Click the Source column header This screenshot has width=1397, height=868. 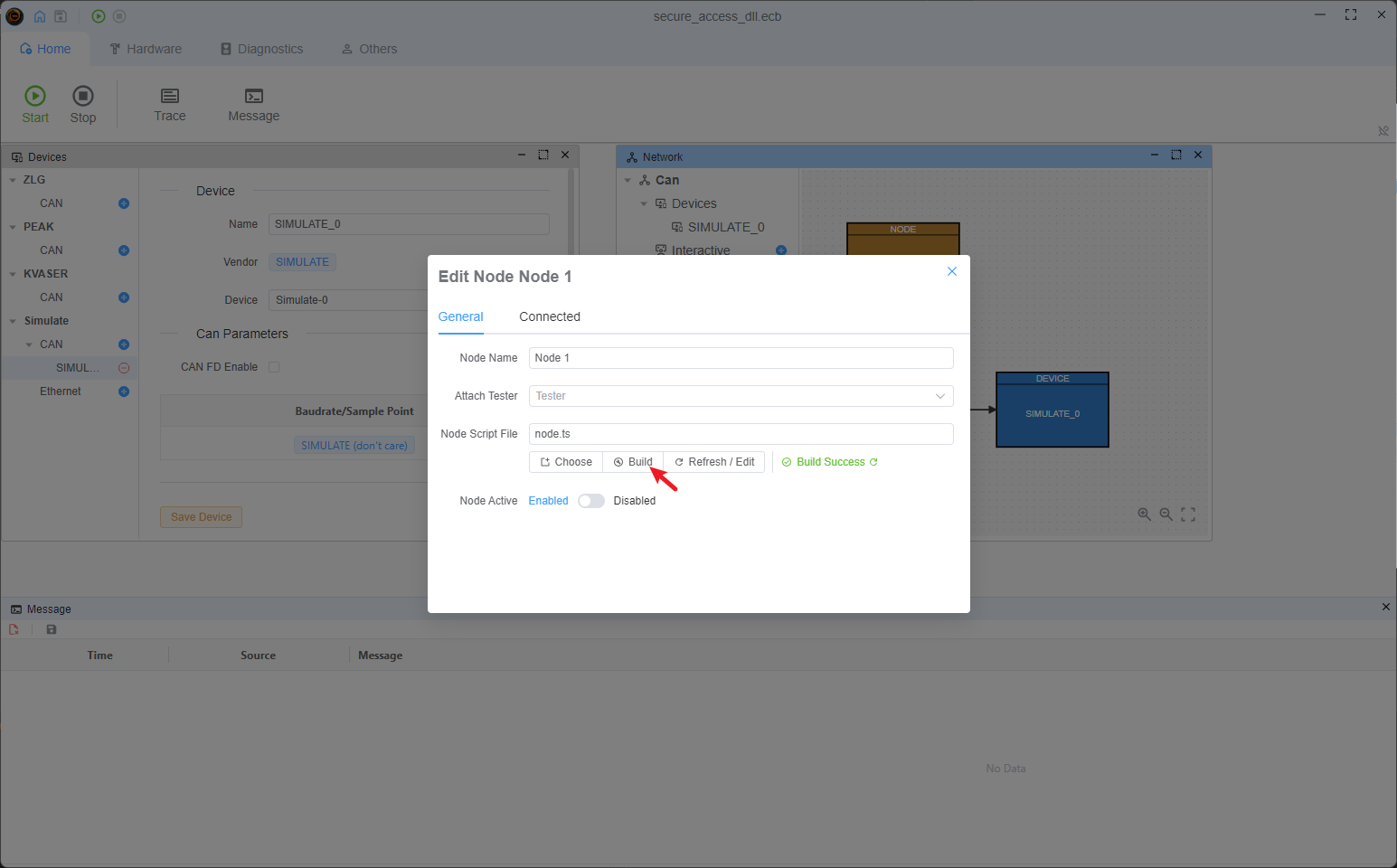259,656
